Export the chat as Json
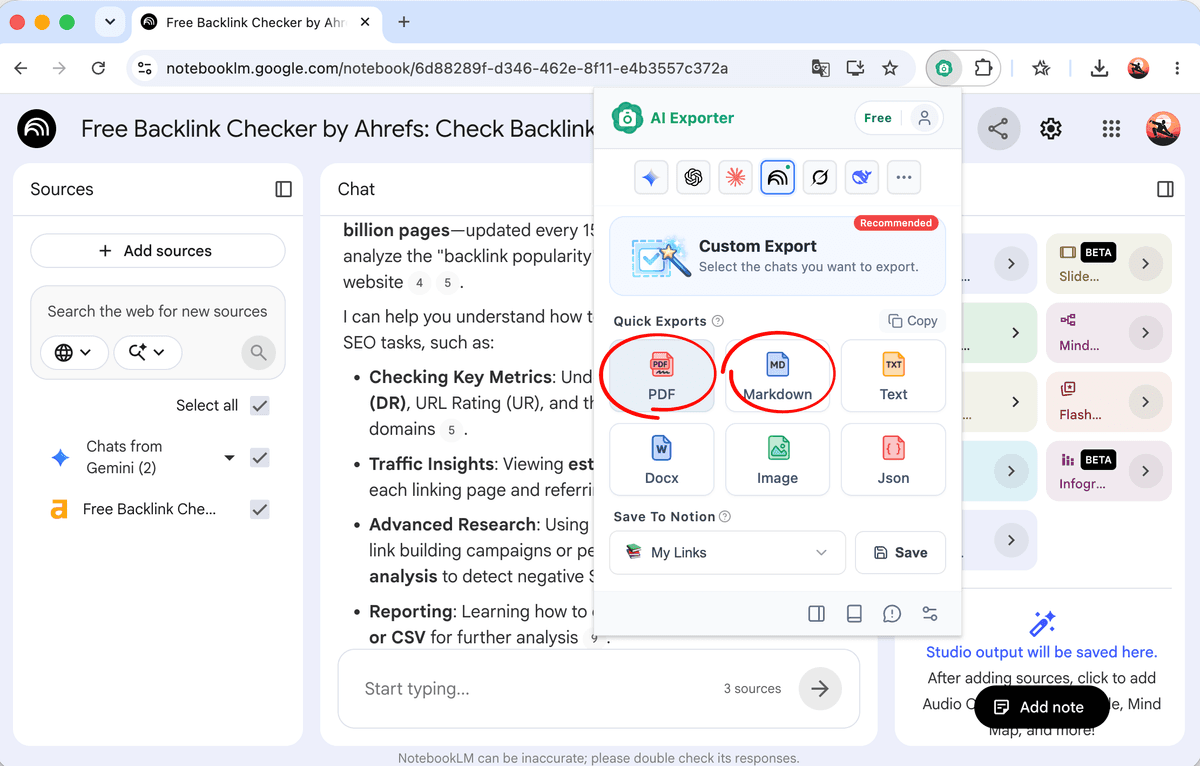 pos(893,460)
